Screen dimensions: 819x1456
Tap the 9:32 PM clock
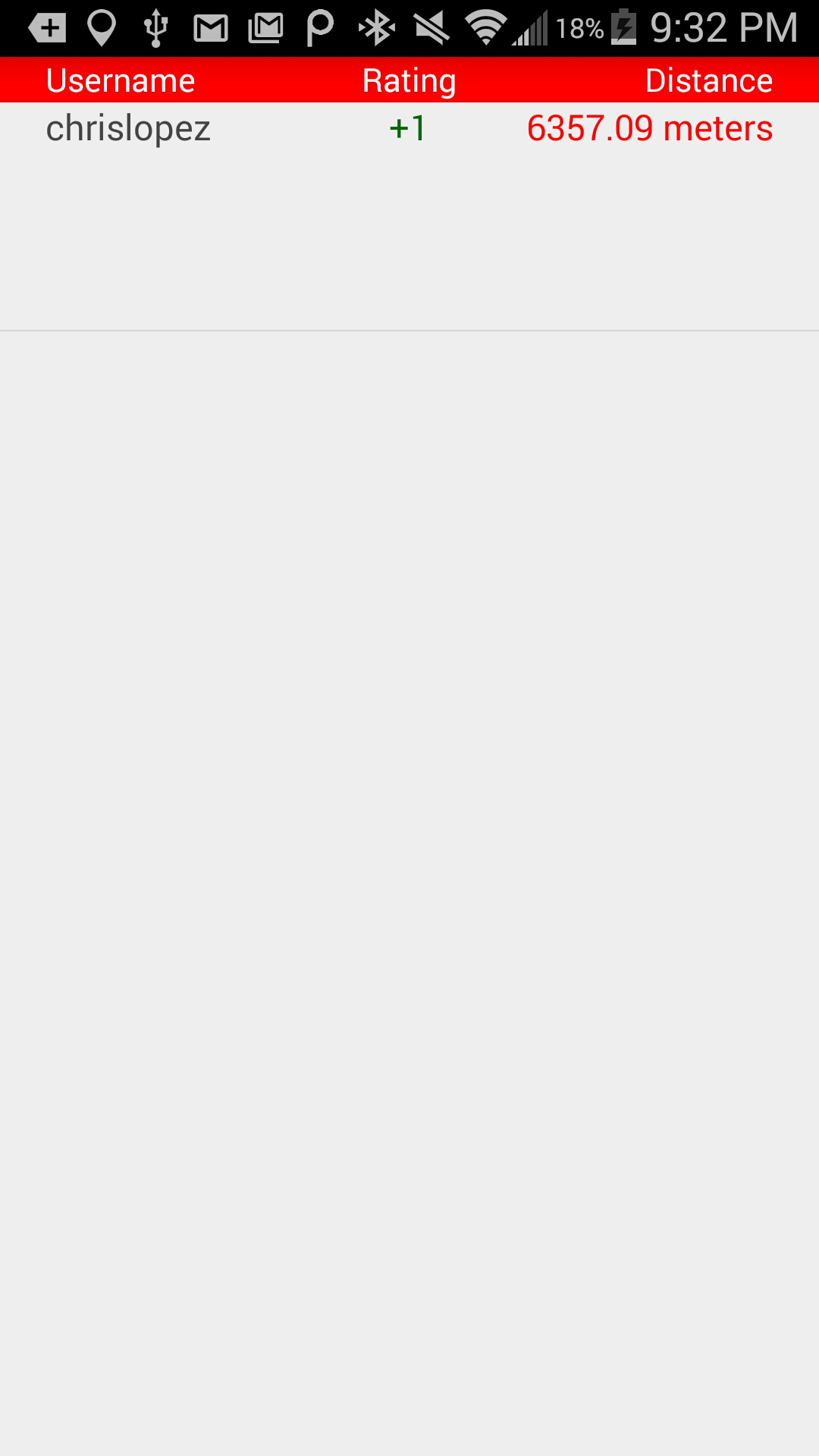tap(724, 28)
